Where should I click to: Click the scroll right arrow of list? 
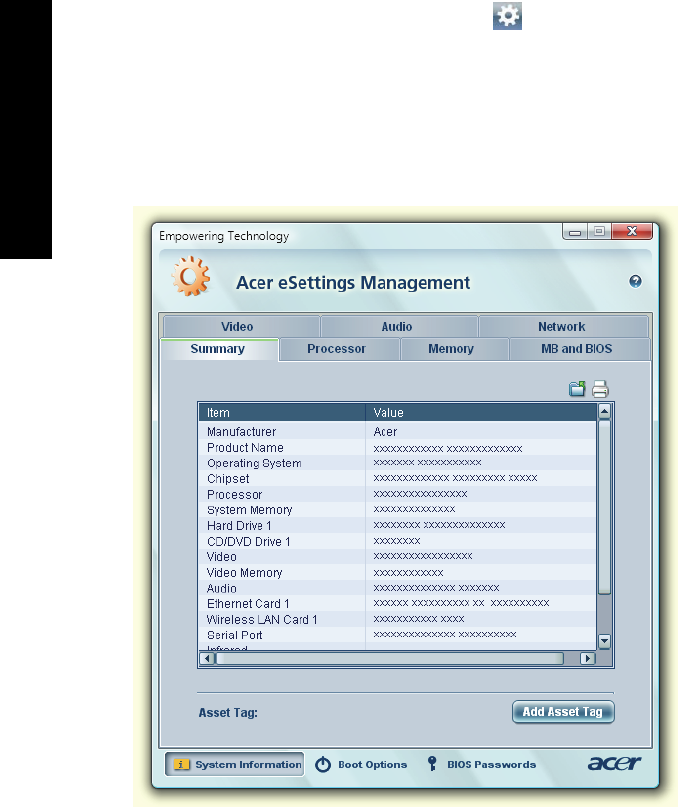(x=587, y=658)
